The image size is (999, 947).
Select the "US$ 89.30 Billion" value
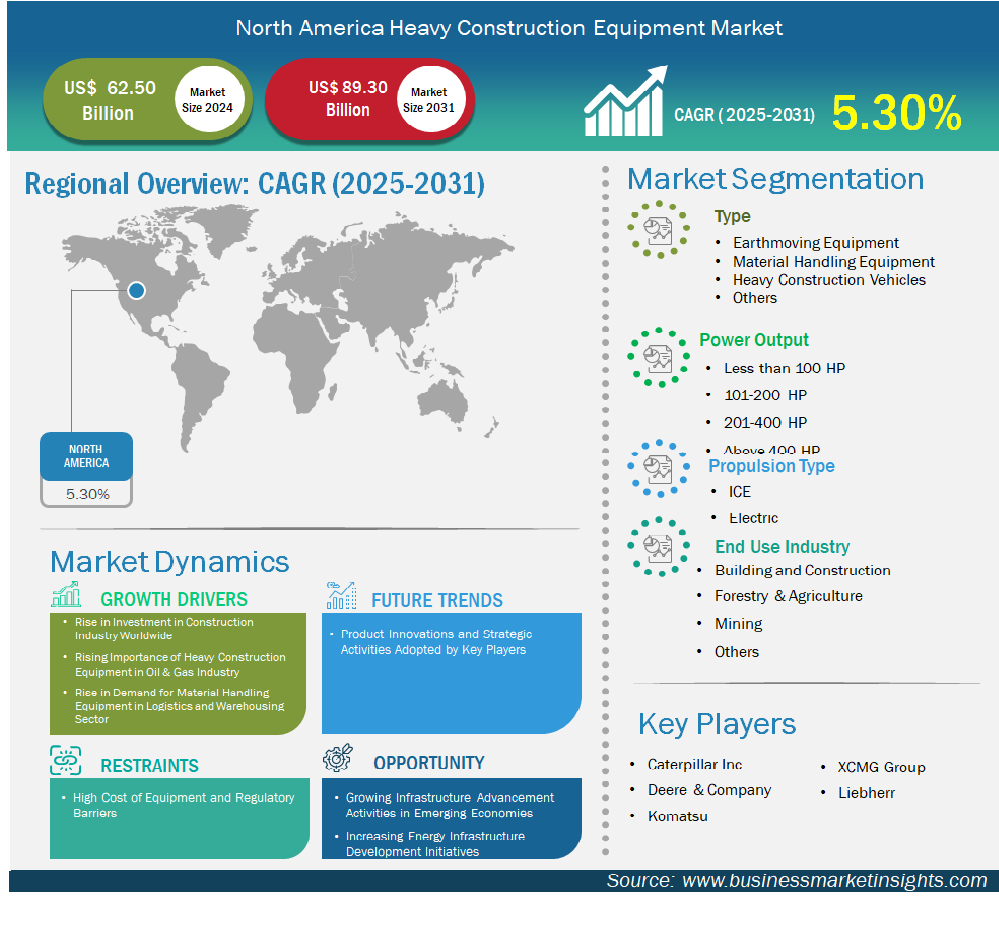[x=348, y=98]
